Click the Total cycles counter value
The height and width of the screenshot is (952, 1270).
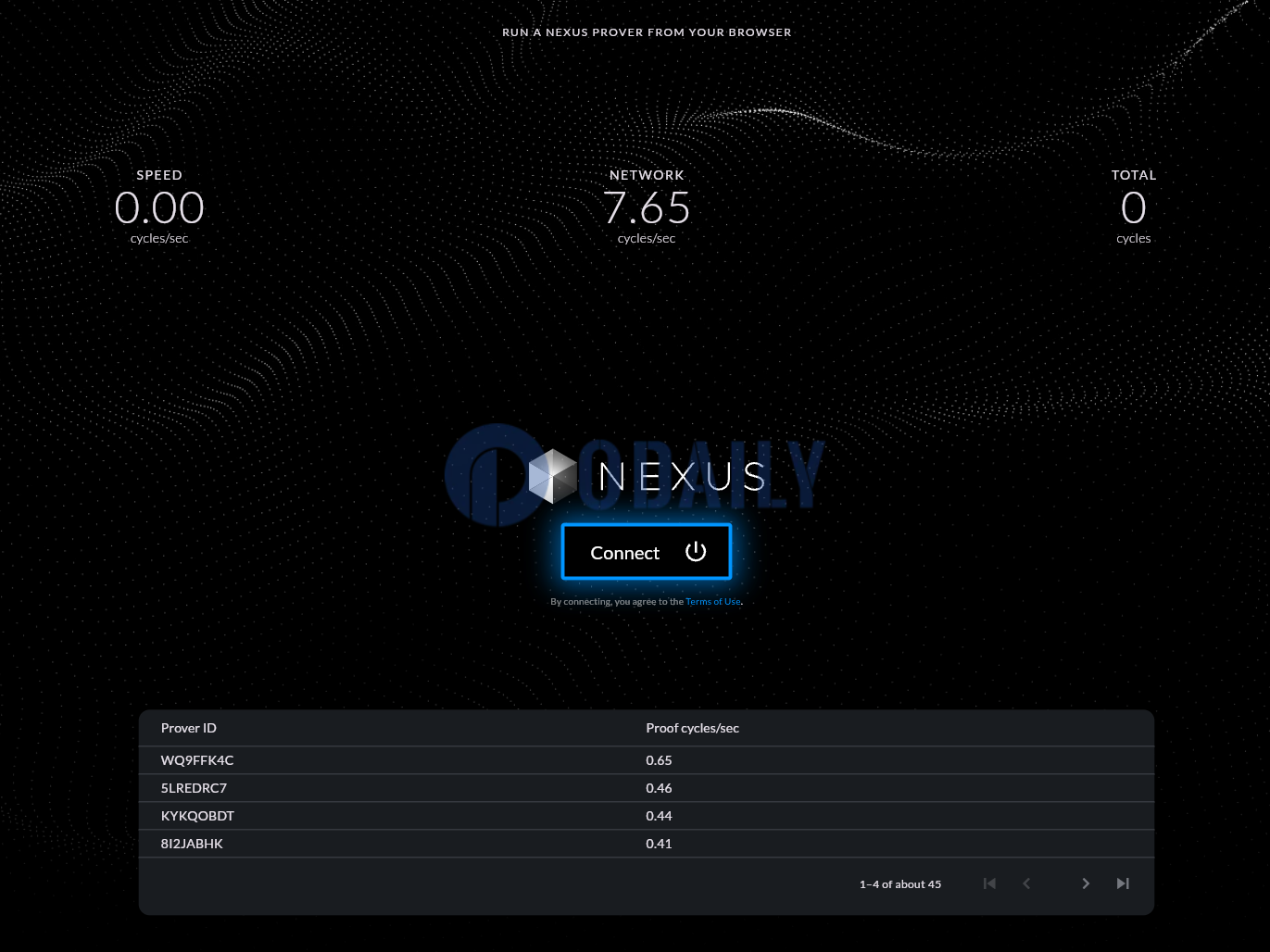point(1133,208)
